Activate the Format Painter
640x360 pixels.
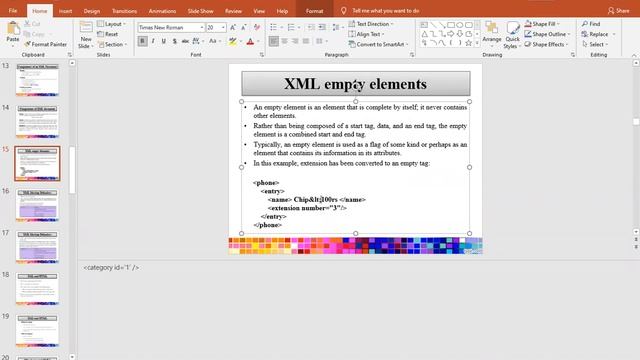coord(45,44)
